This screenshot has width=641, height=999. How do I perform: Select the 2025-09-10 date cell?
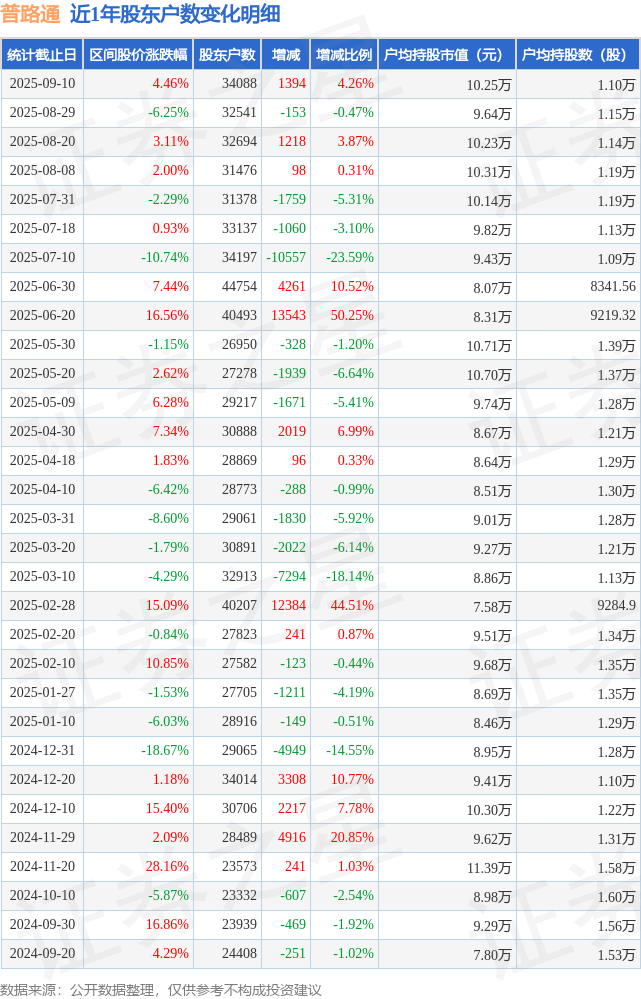(41, 84)
